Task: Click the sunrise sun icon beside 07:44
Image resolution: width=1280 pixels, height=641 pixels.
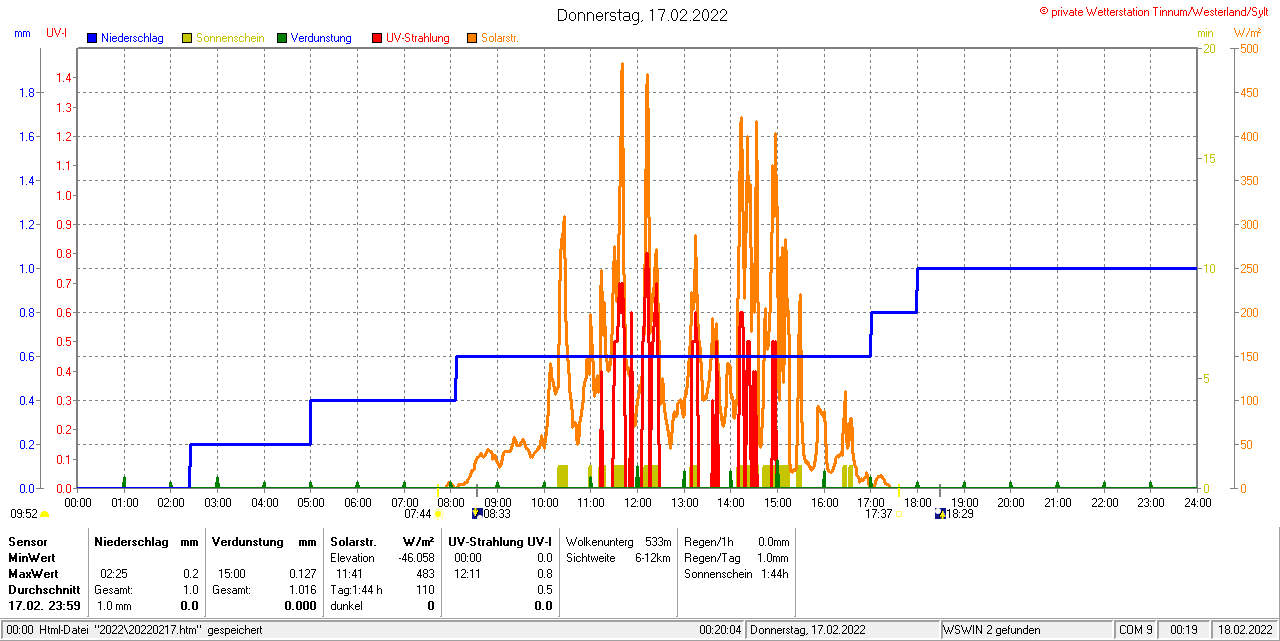Action: [438, 515]
